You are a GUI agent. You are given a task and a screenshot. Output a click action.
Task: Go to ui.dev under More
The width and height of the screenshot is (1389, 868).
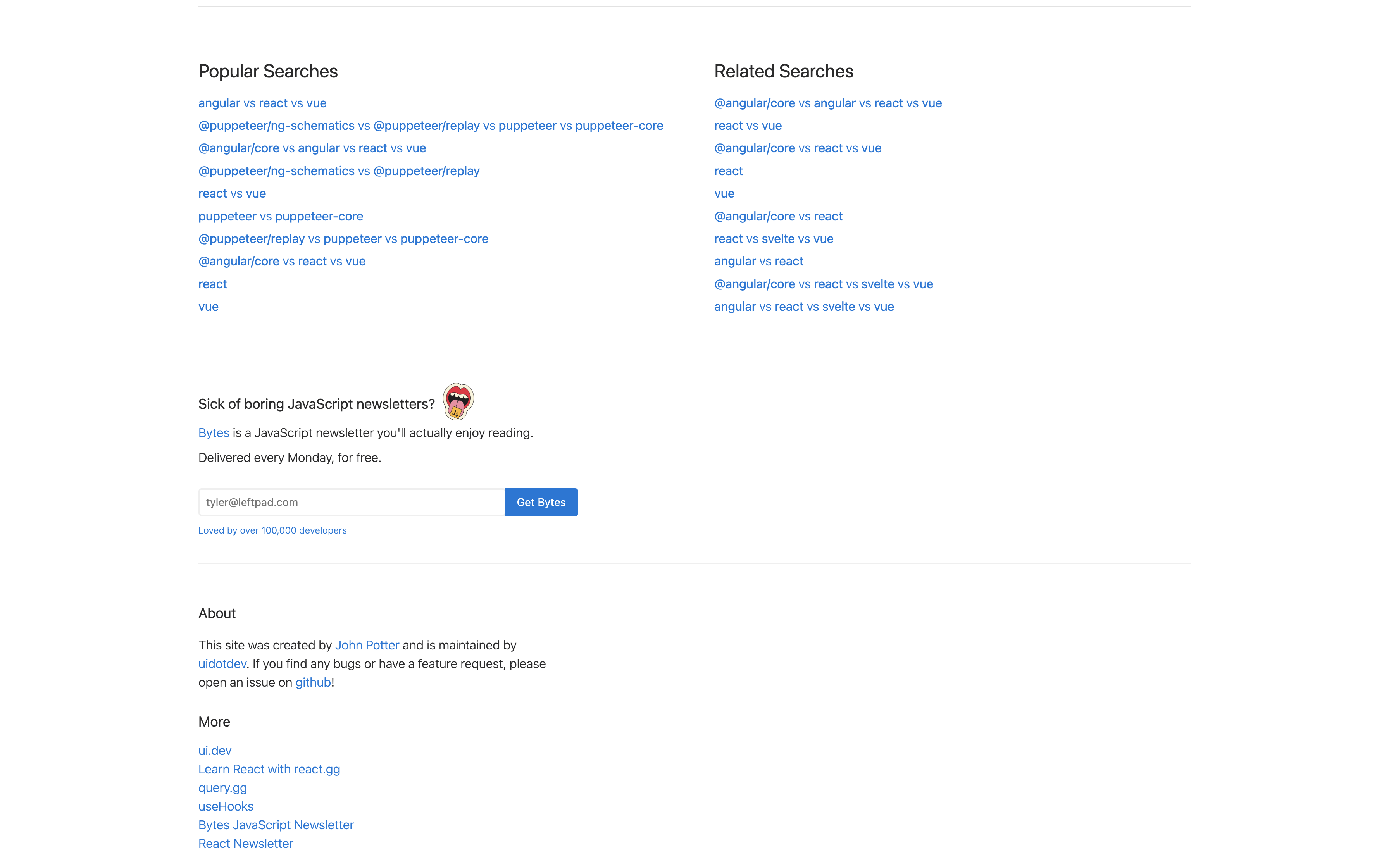click(215, 750)
